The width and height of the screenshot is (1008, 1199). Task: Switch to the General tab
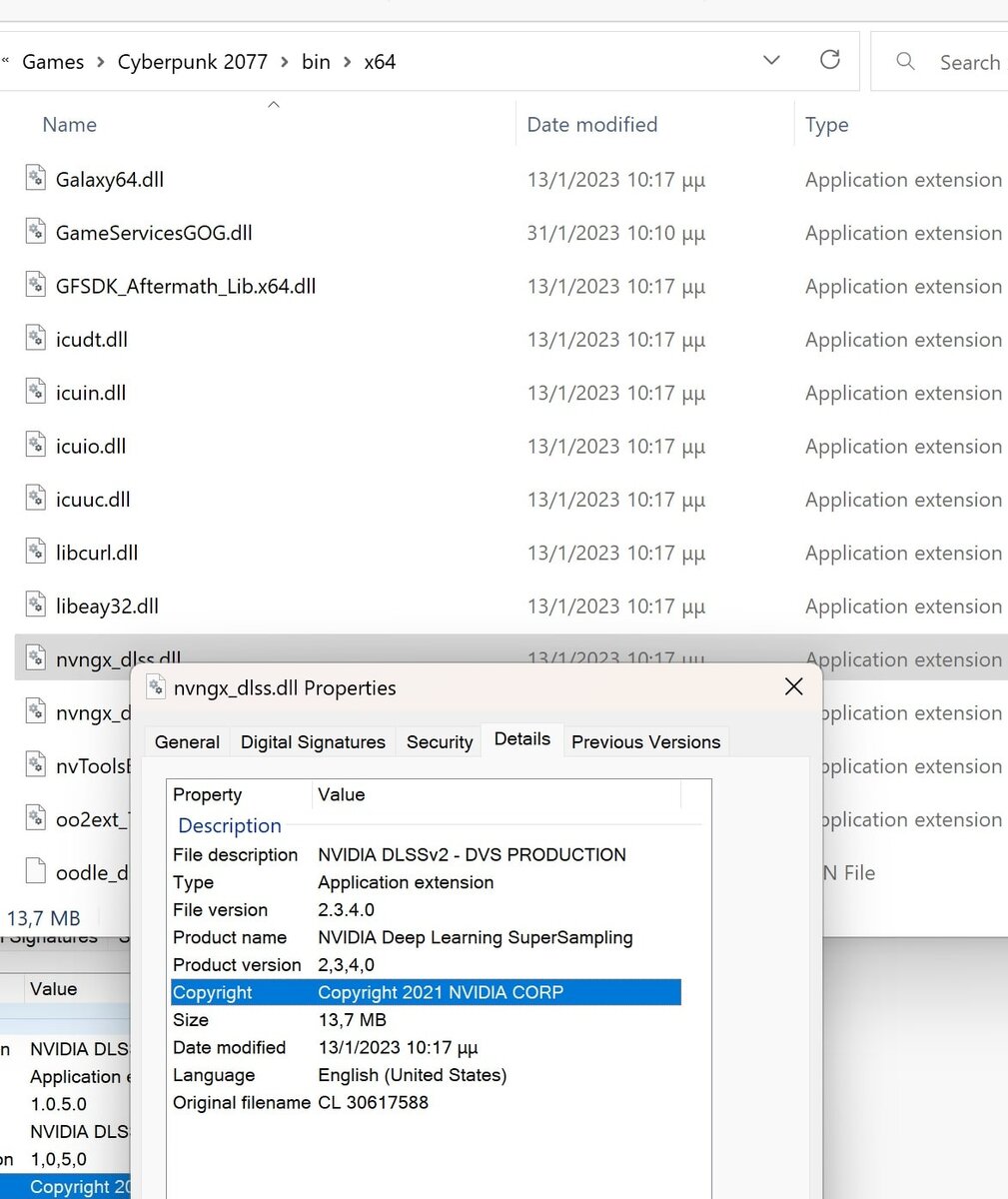(187, 742)
